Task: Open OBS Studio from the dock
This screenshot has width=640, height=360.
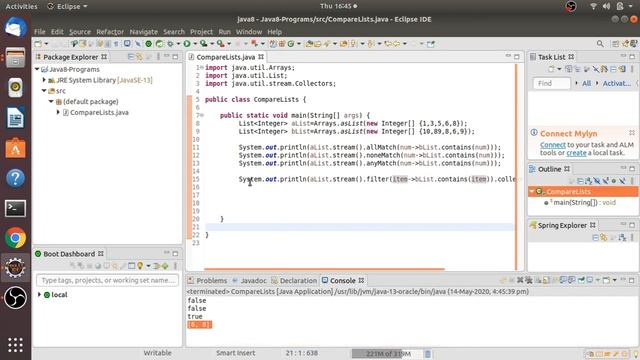Action: pyautogui.click(x=15, y=298)
